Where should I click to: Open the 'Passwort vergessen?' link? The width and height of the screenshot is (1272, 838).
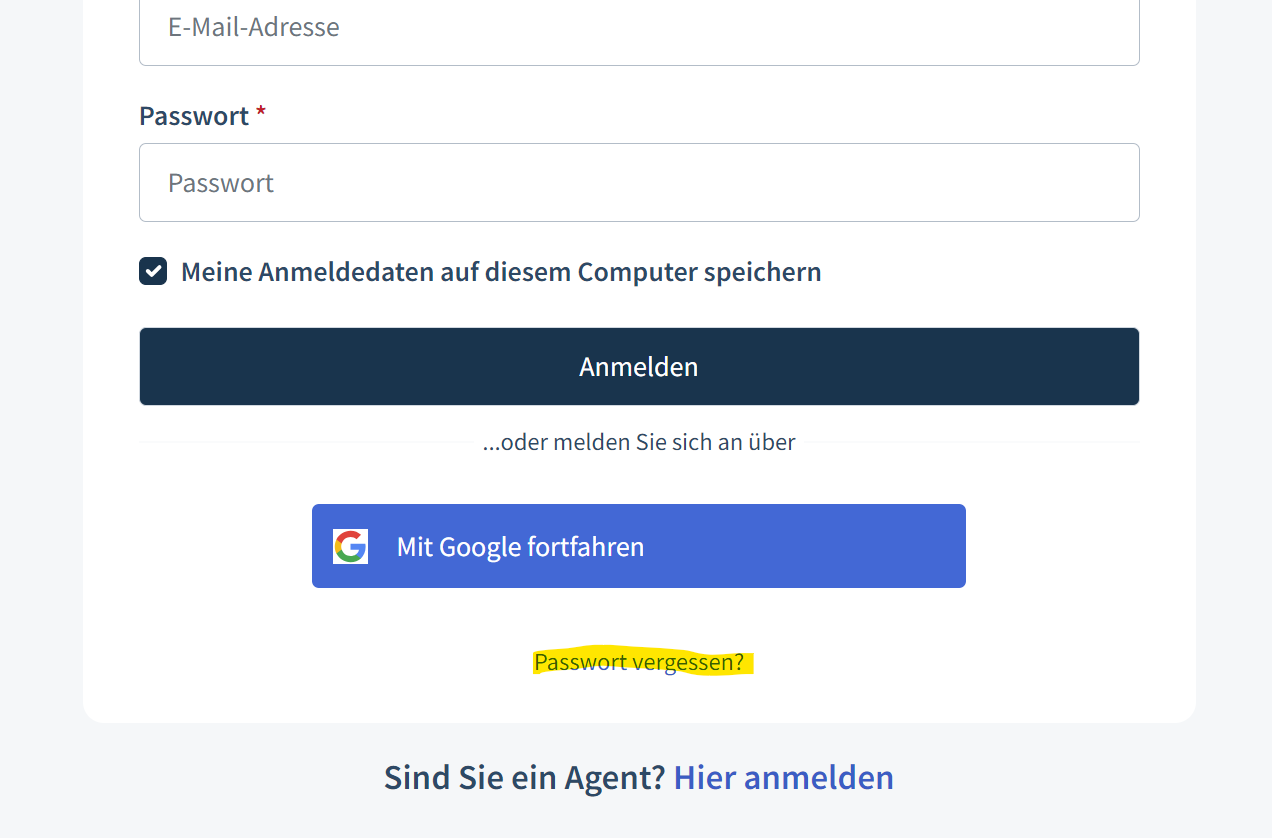[x=639, y=662]
